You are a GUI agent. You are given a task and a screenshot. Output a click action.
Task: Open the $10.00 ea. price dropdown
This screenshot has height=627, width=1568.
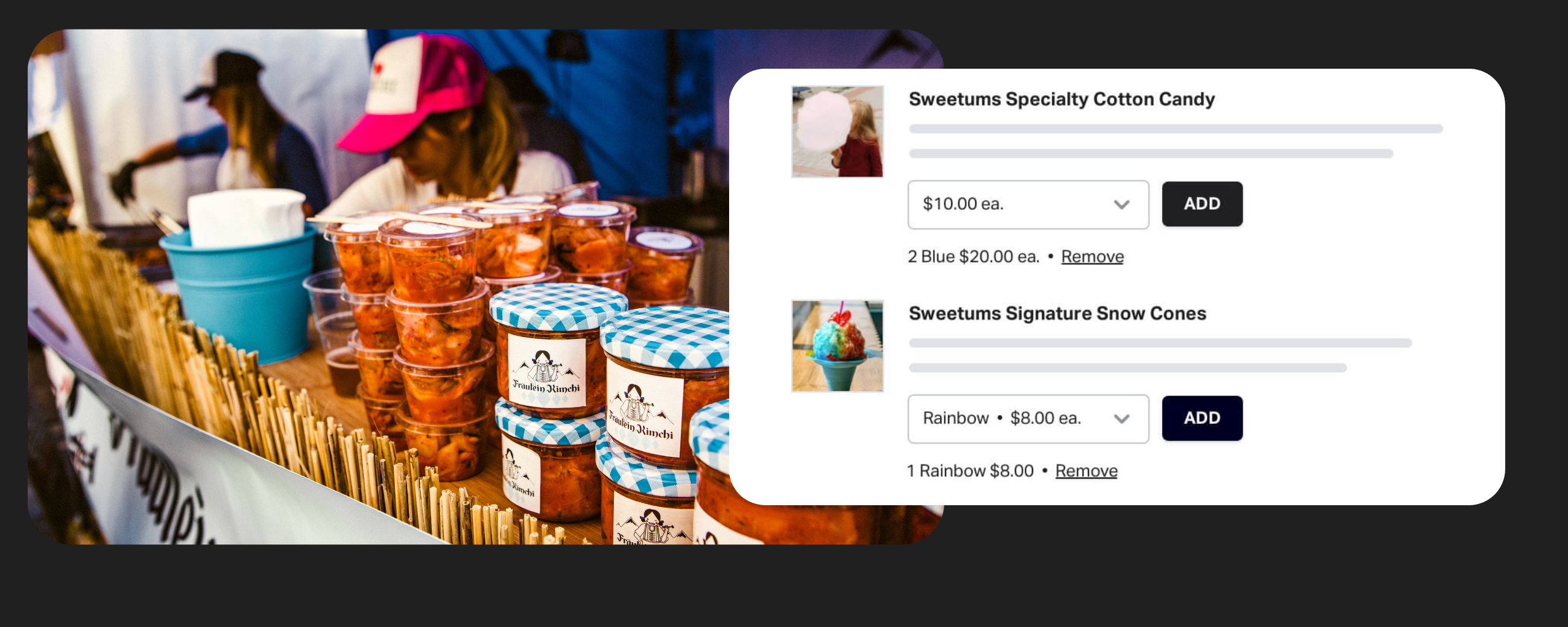click(x=1028, y=204)
